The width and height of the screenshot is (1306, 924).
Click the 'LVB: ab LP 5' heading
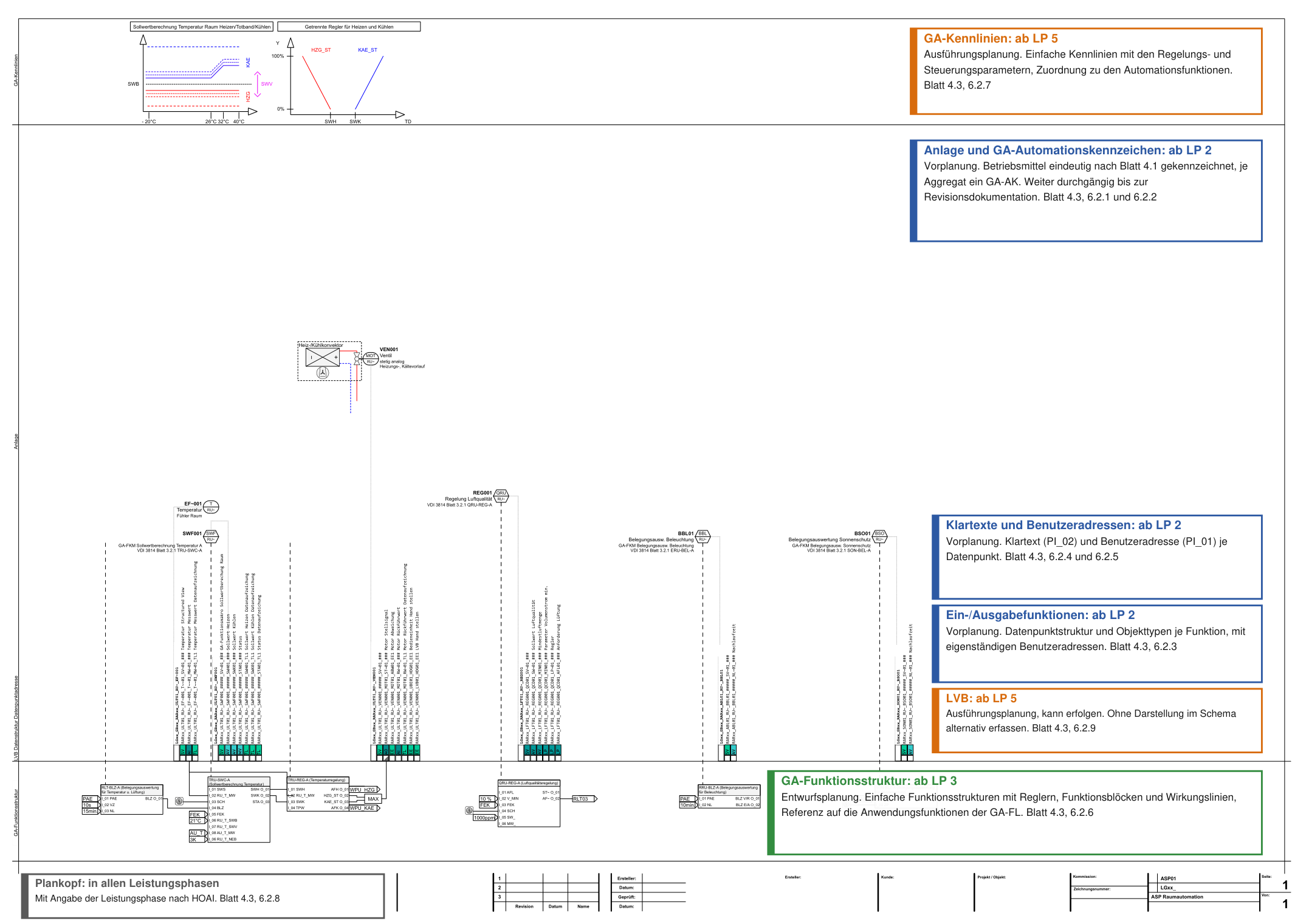981,698
